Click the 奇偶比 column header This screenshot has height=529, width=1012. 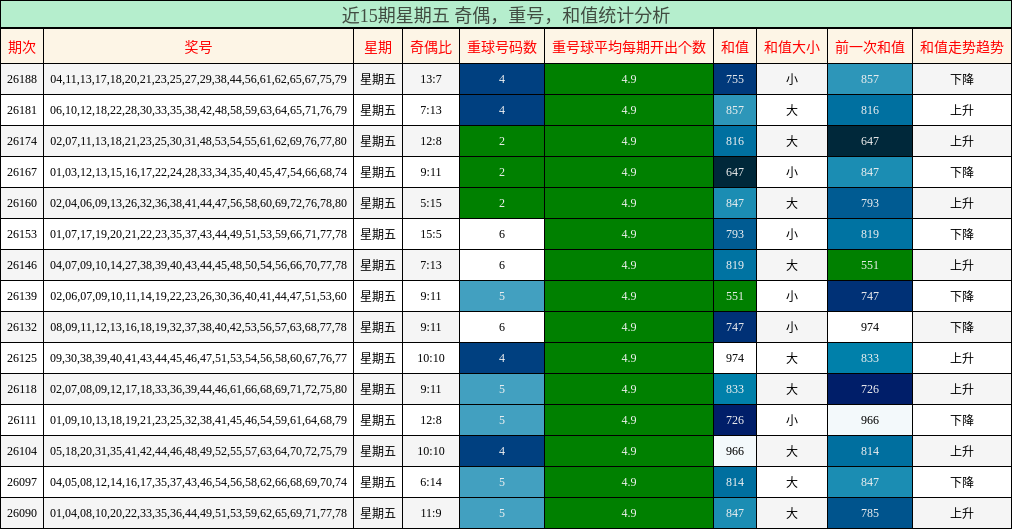coord(430,47)
